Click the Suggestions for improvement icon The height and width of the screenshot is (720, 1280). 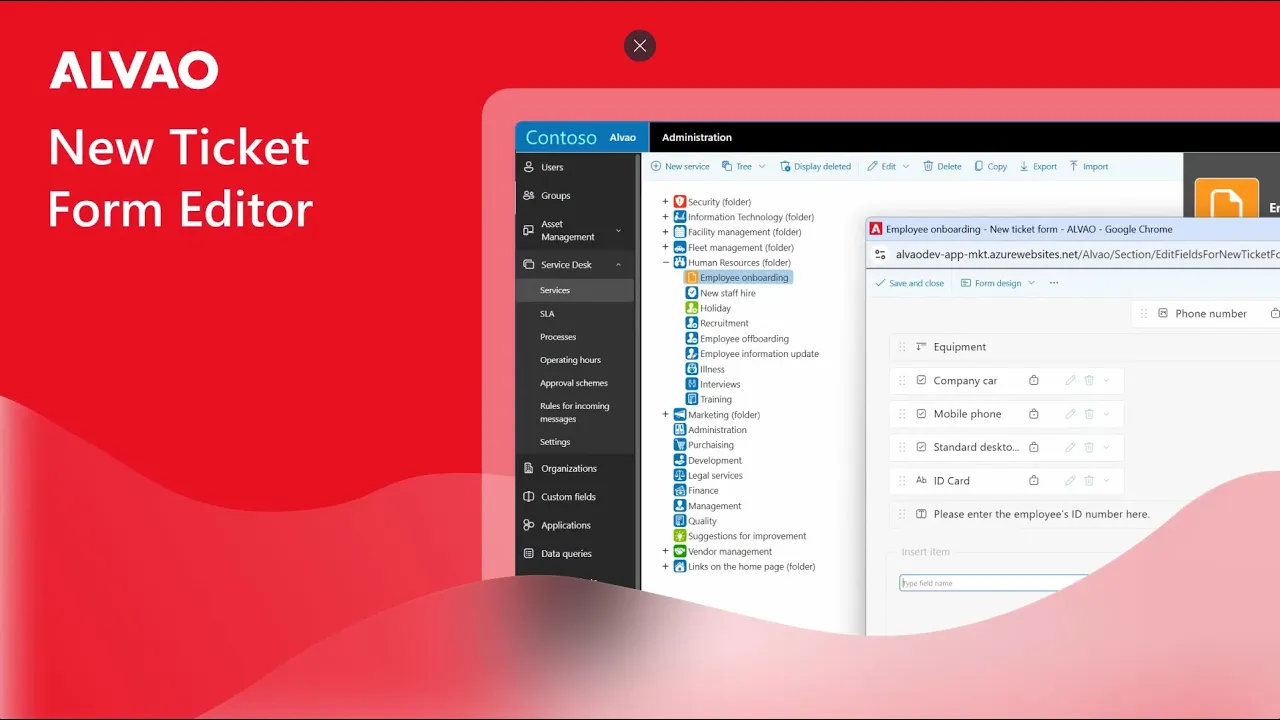[x=680, y=536]
